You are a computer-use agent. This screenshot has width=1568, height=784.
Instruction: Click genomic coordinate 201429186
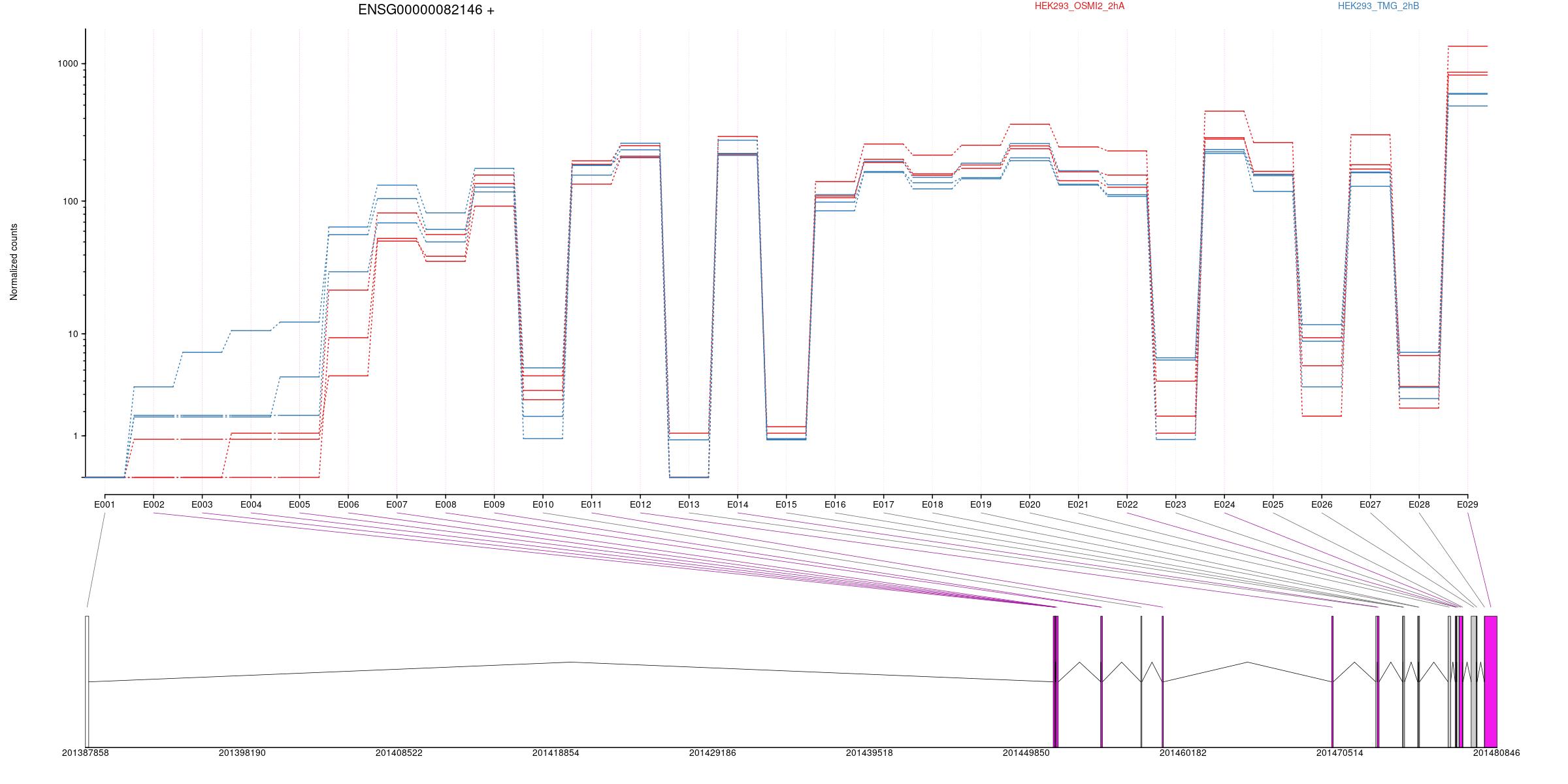pyautogui.click(x=713, y=753)
